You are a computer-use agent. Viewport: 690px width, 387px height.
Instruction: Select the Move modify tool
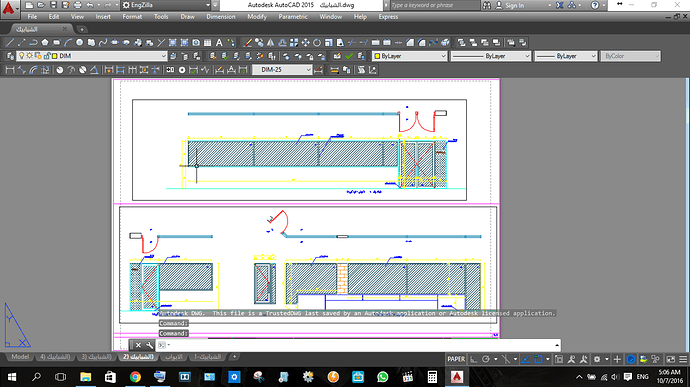[305, 43]
